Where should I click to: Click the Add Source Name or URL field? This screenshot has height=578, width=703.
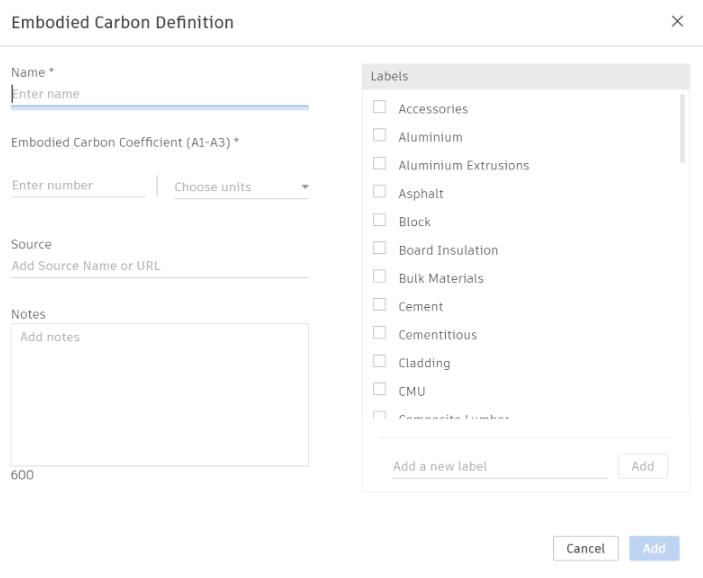(159, 266)
